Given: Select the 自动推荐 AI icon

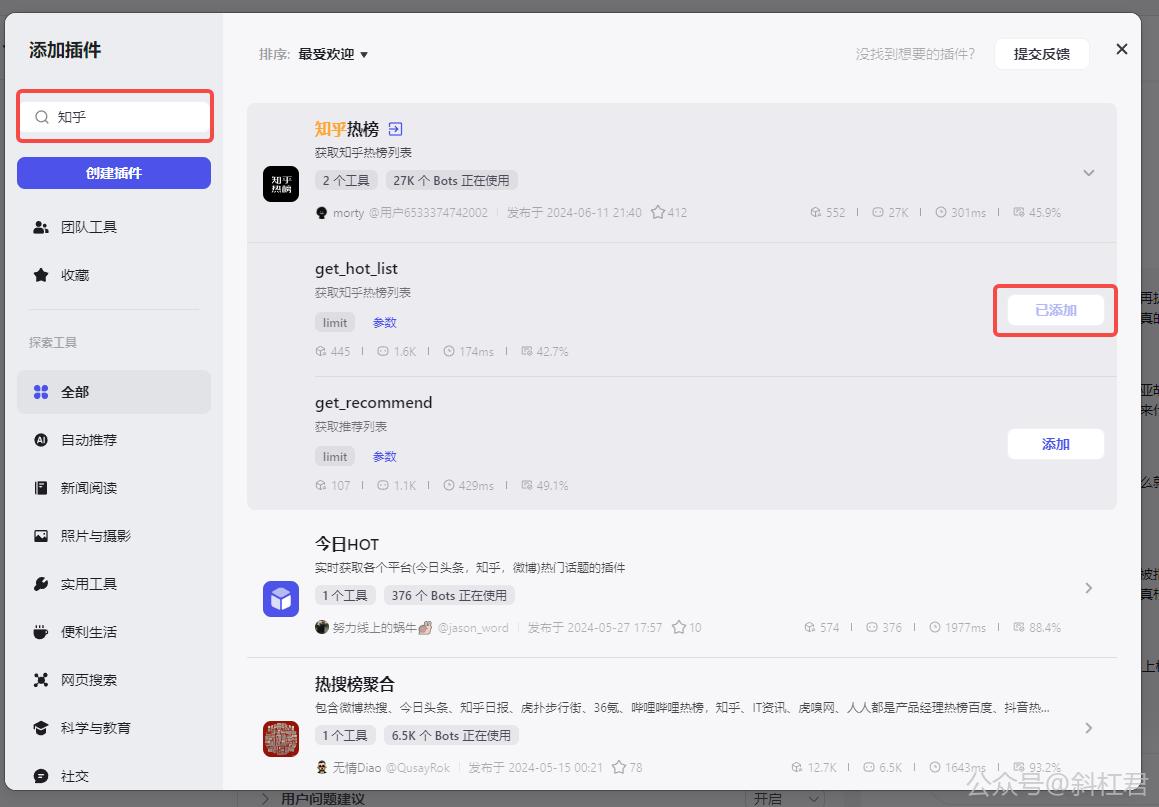Looking at the screenshot, I should (41, 440).
